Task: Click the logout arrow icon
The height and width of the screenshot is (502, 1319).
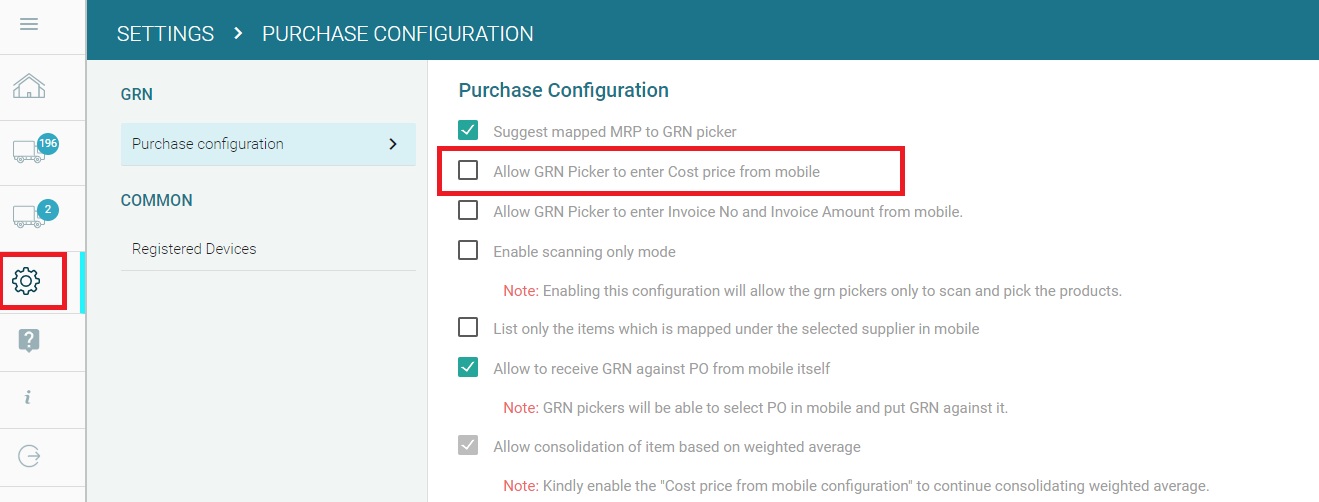Action: (x=29, y=456)
